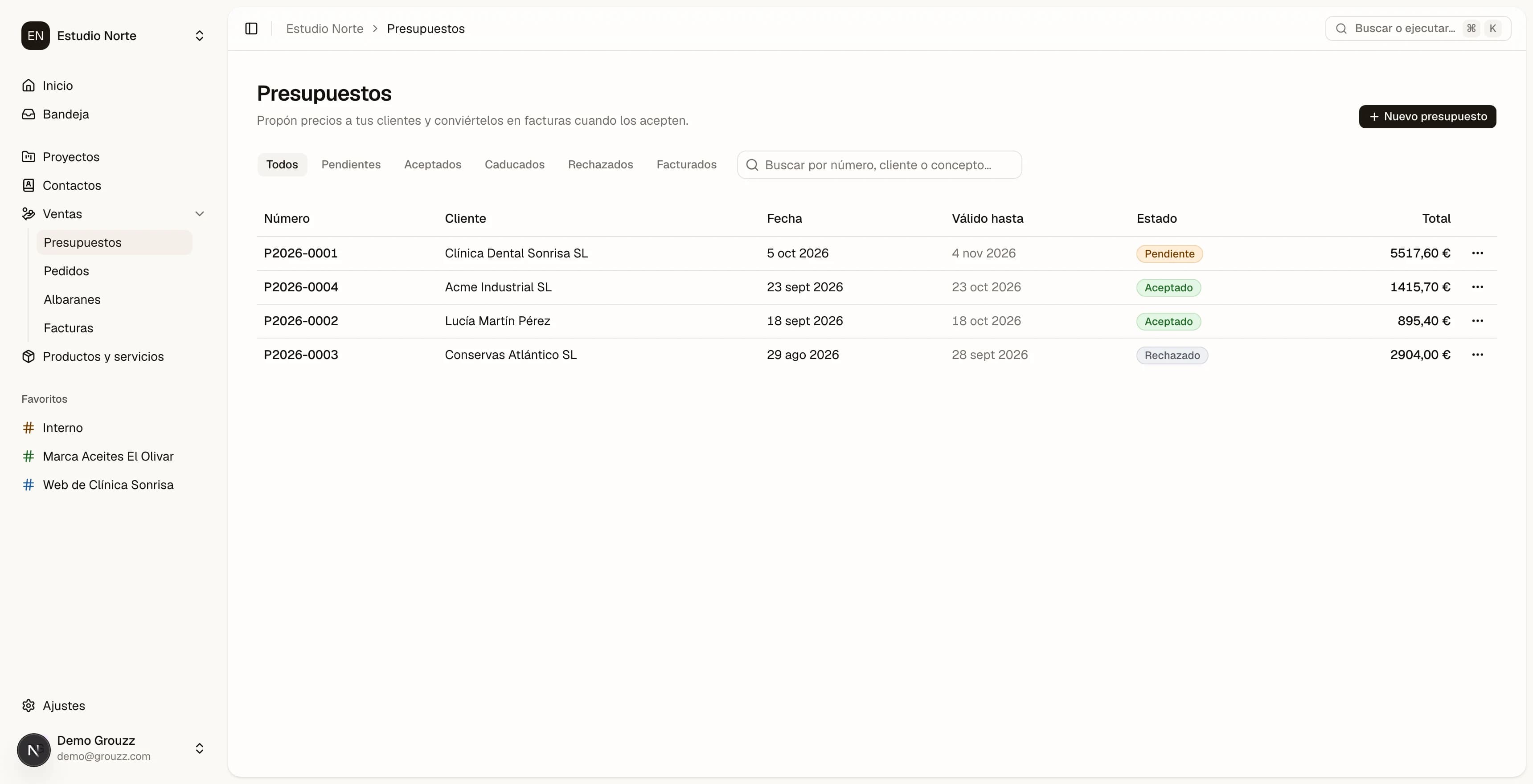The width and height of the screenshot is (1533, 784).
Task: Open the Demo Grouzz account menu
Action: pos(199,748)
